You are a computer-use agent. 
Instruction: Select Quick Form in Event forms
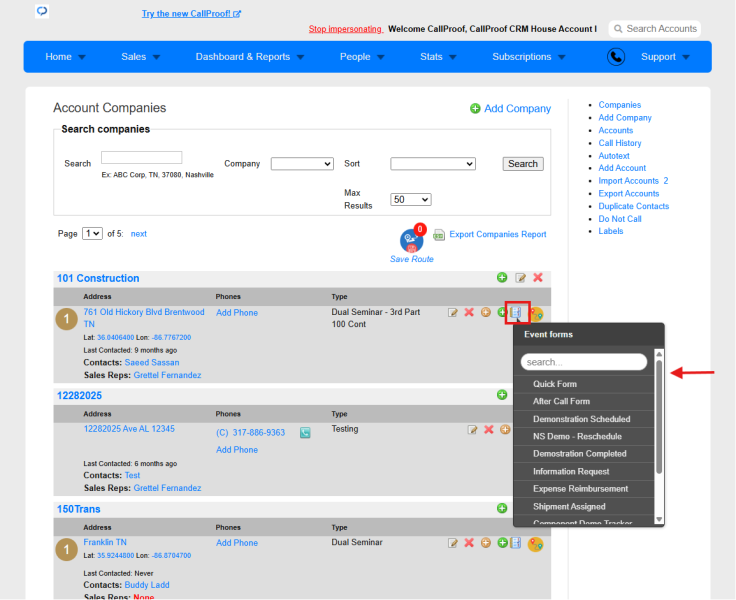click(584, 384)
